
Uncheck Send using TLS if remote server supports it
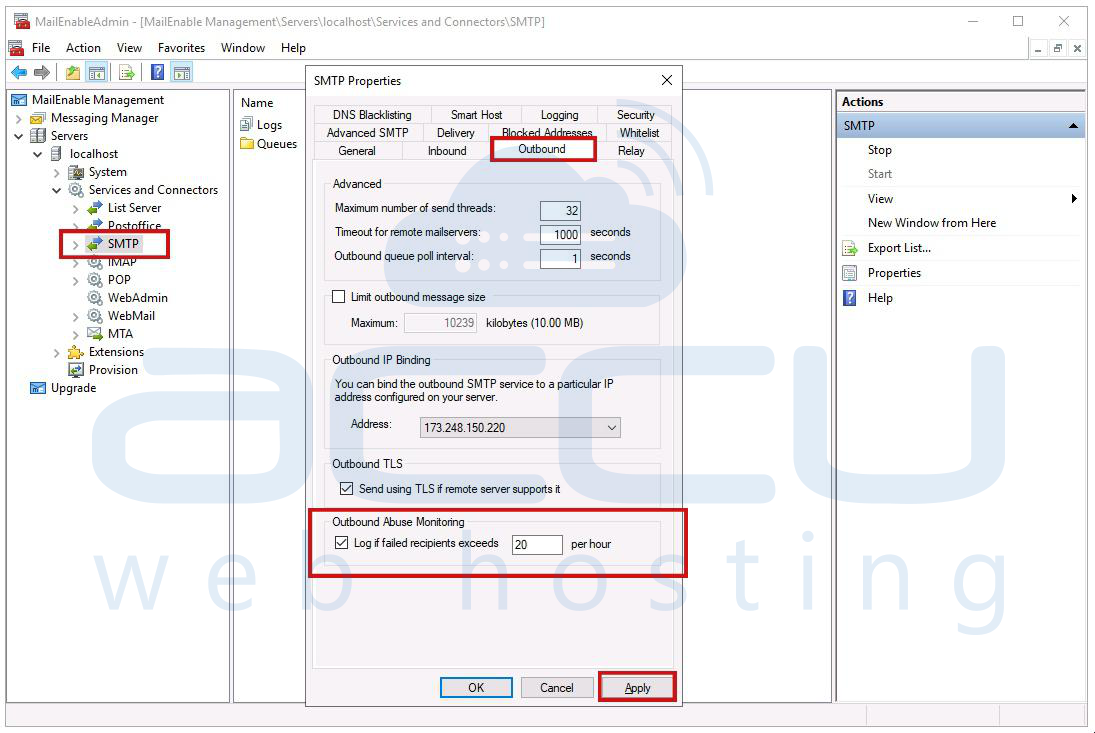click(346, 489)
